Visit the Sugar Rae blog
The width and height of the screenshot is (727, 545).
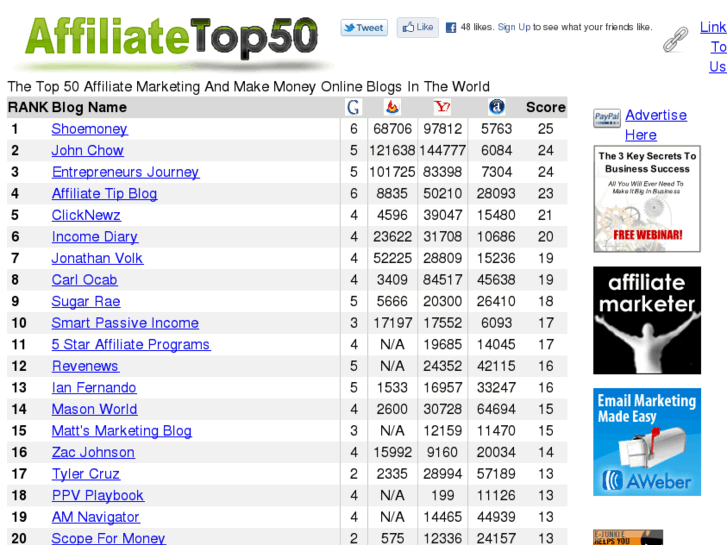(86, 301)
